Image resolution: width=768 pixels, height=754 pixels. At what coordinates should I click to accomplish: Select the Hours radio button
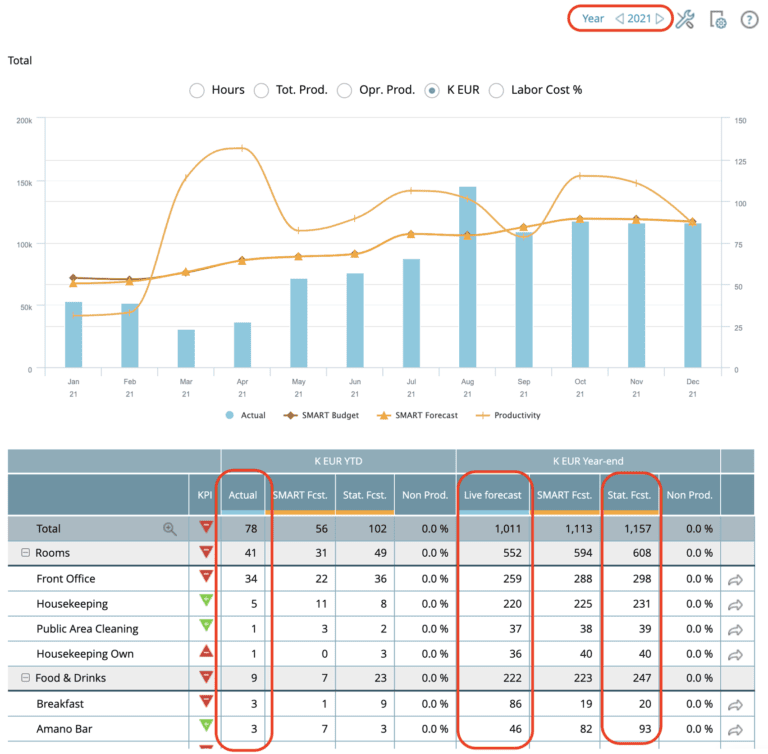[x=198, y=90]
